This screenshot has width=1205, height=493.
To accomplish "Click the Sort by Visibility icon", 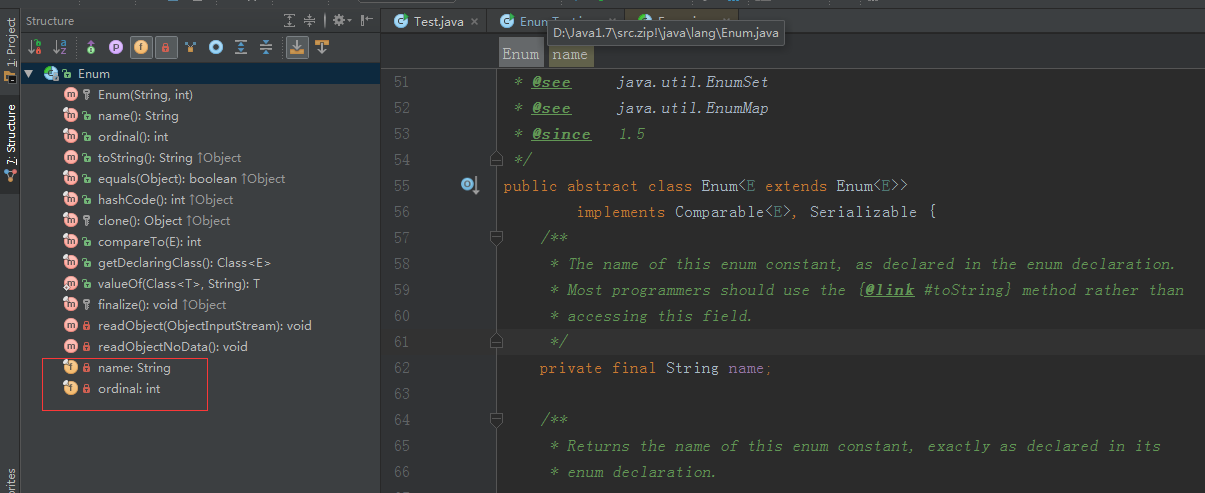I will point(36,47).
